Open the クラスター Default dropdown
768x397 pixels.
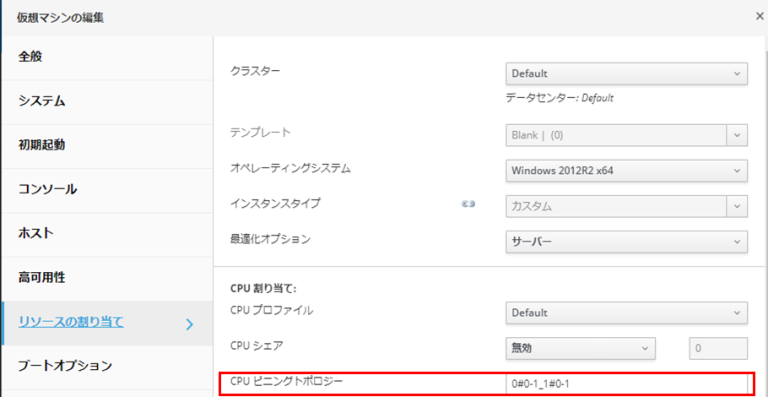[626, 74]
